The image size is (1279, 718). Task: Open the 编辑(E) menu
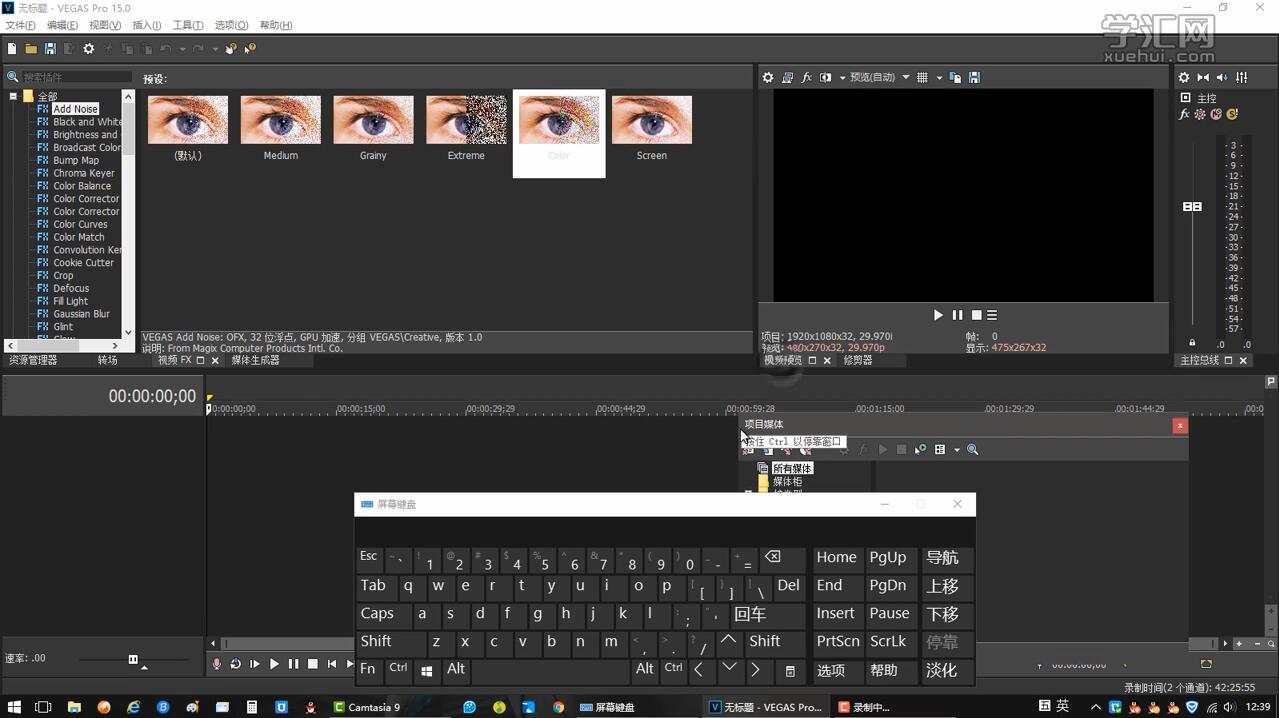62,25
